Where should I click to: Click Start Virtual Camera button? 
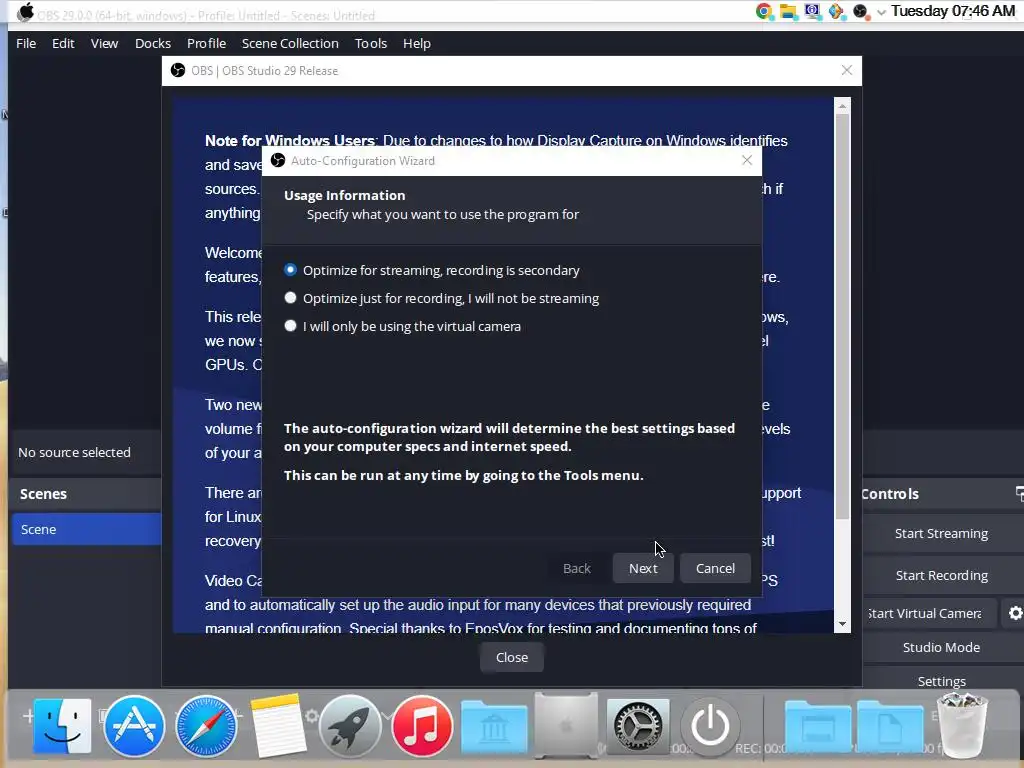pos(930,613)
